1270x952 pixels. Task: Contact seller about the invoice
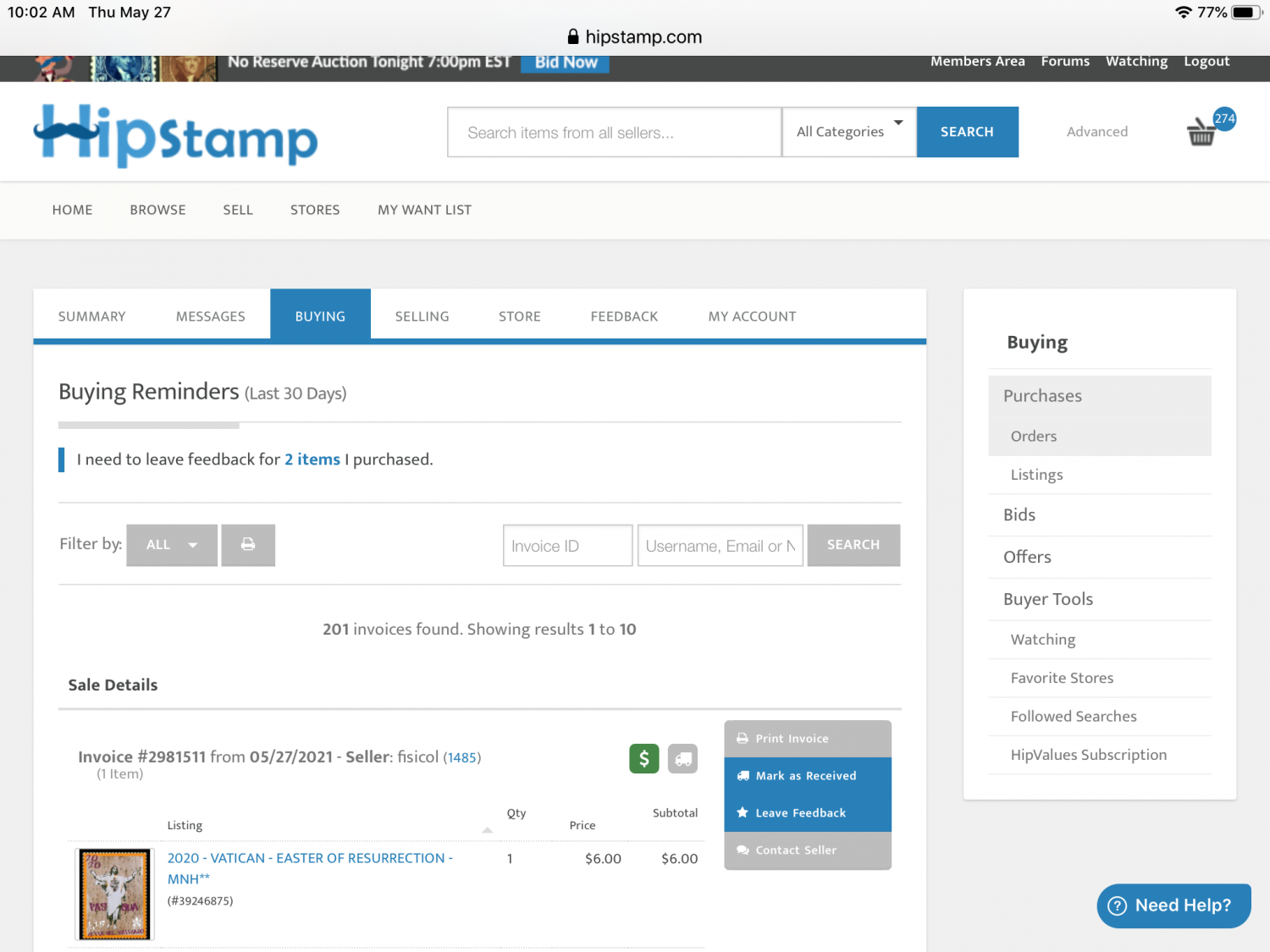[x=807, y=850]
